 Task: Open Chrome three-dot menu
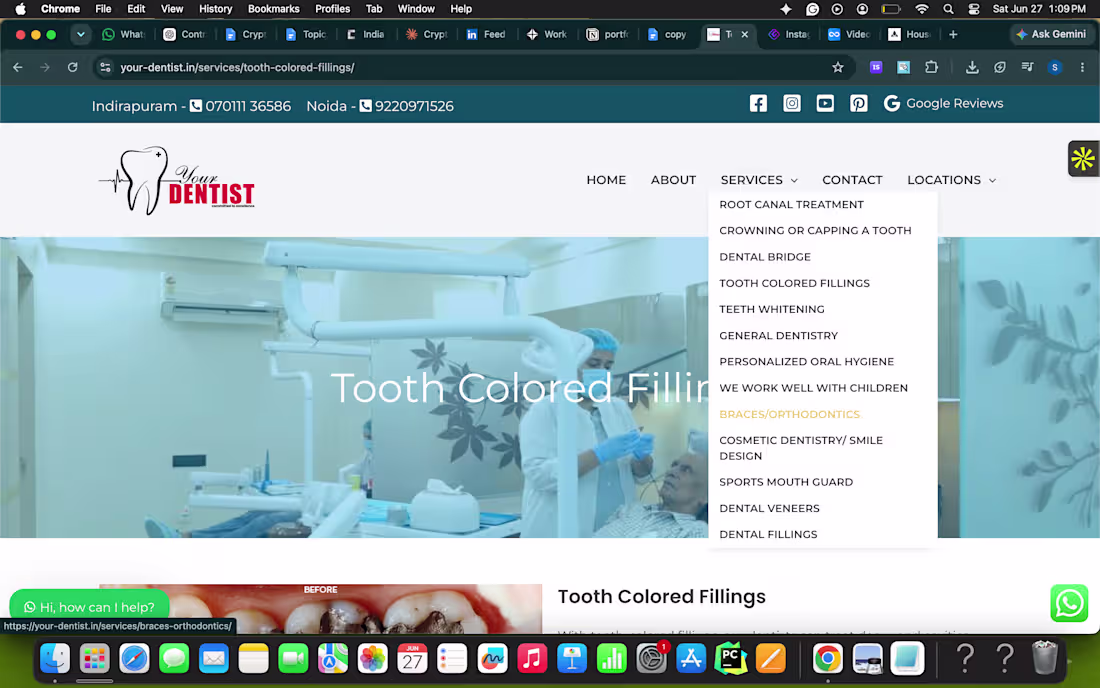click(x=1082, y=67)
